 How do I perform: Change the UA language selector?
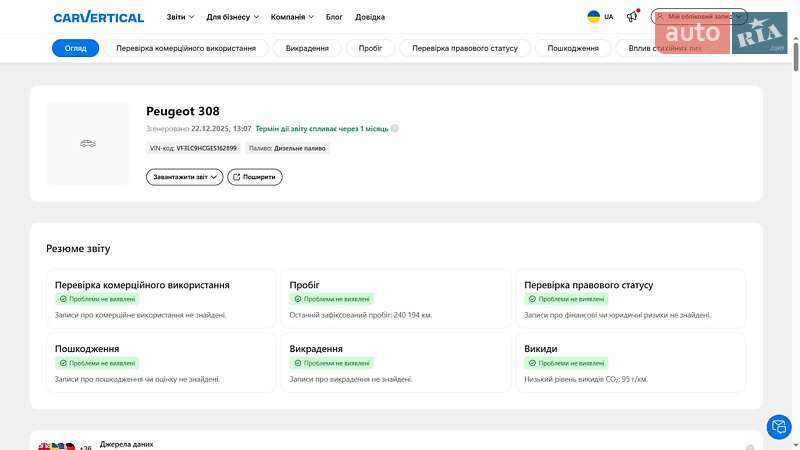pyautogui.click(x=601, y=17)
